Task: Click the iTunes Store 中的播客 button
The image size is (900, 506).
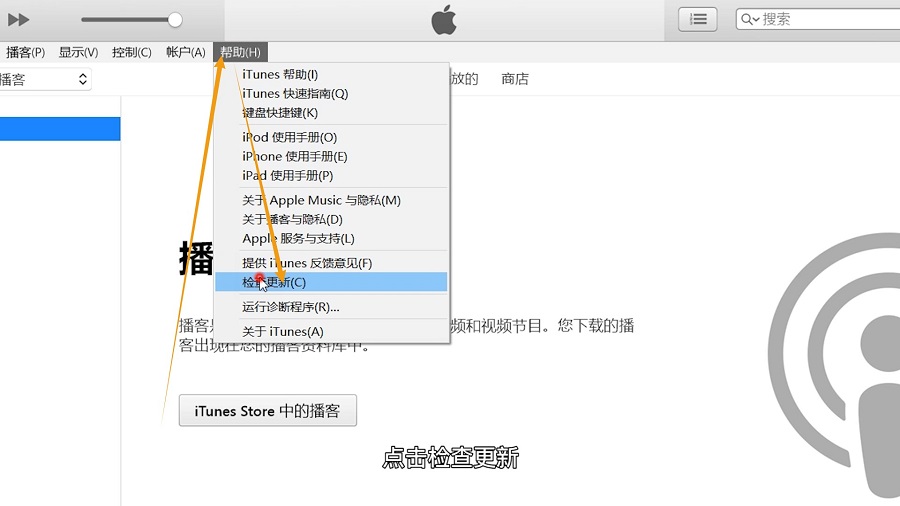Action: (x=267, y=411)
